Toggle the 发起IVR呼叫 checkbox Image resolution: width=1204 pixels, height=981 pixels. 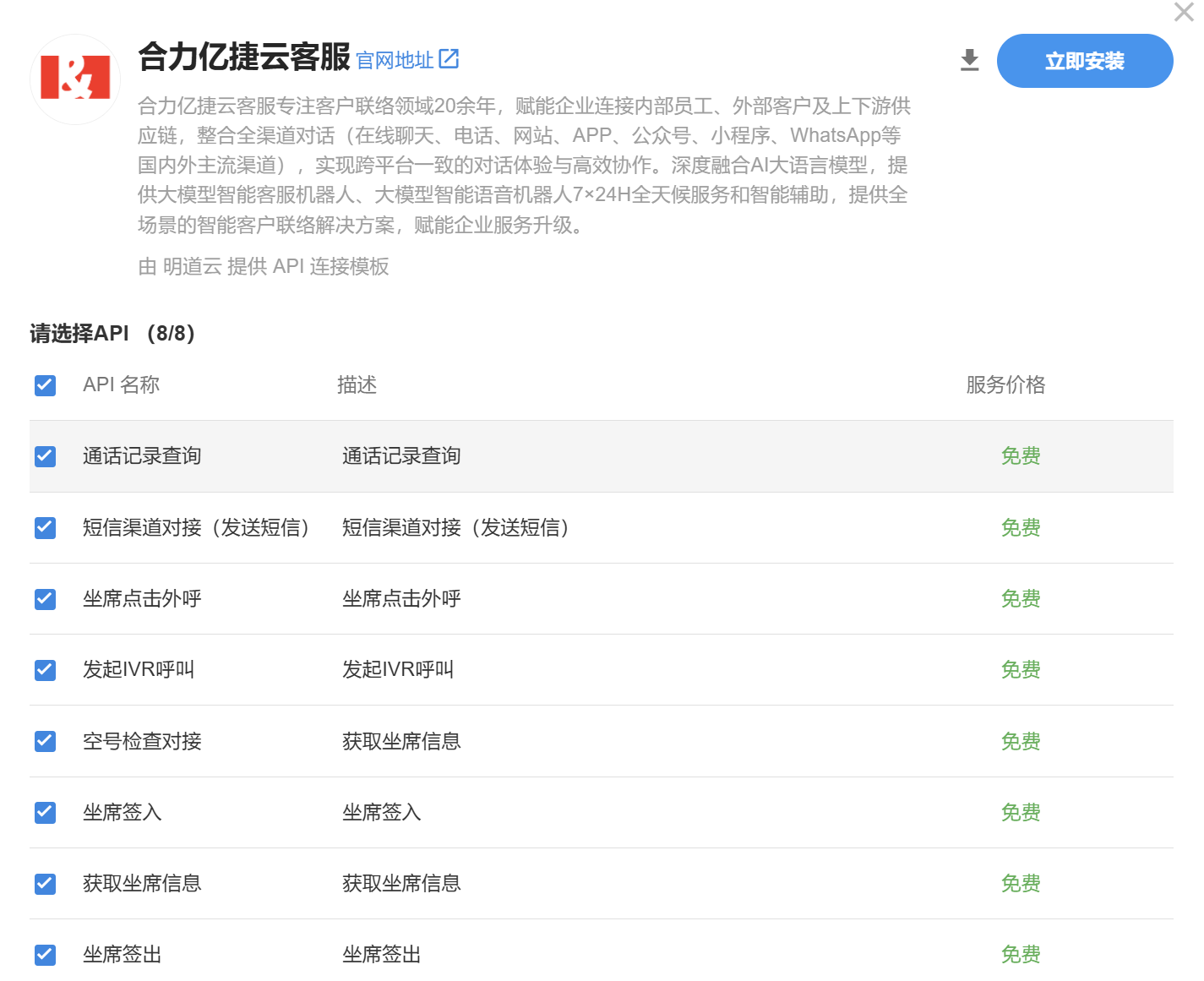[x=46, y=670]
